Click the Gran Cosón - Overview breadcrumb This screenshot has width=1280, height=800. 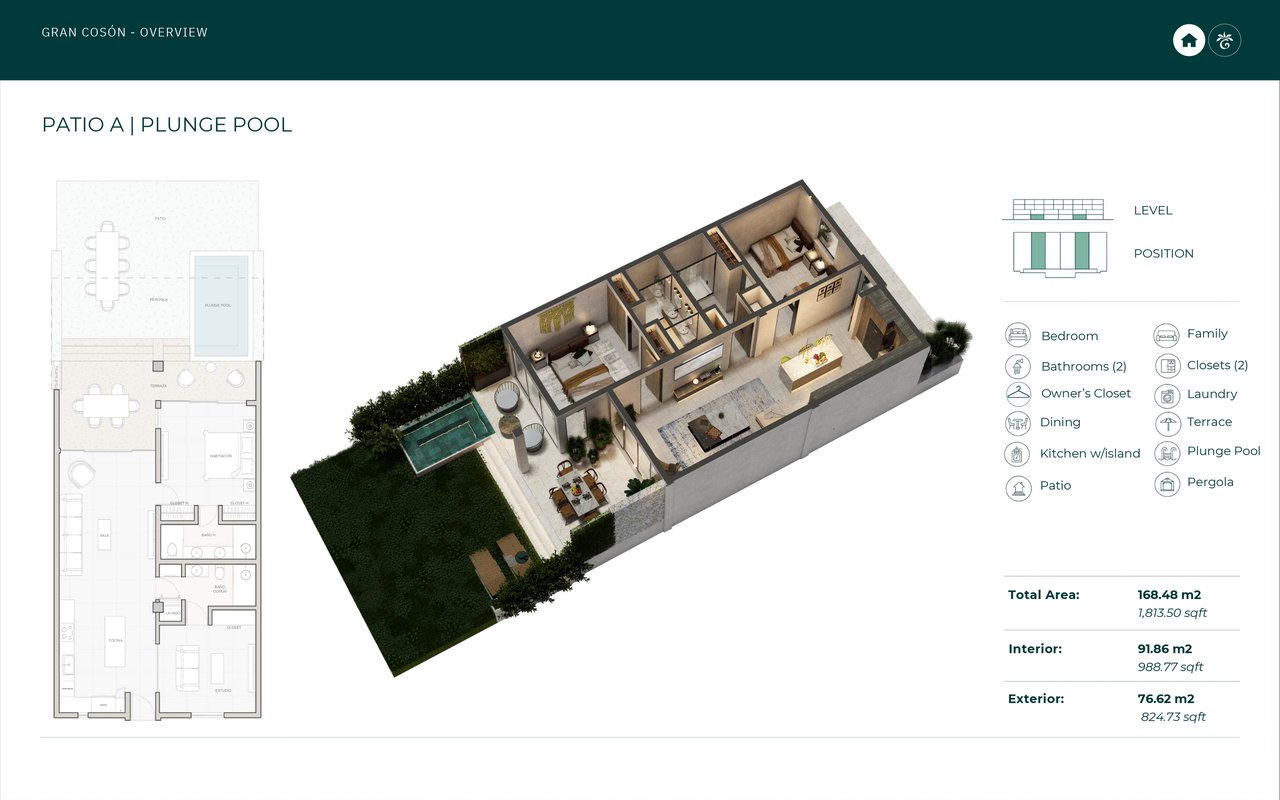[125, 33]
